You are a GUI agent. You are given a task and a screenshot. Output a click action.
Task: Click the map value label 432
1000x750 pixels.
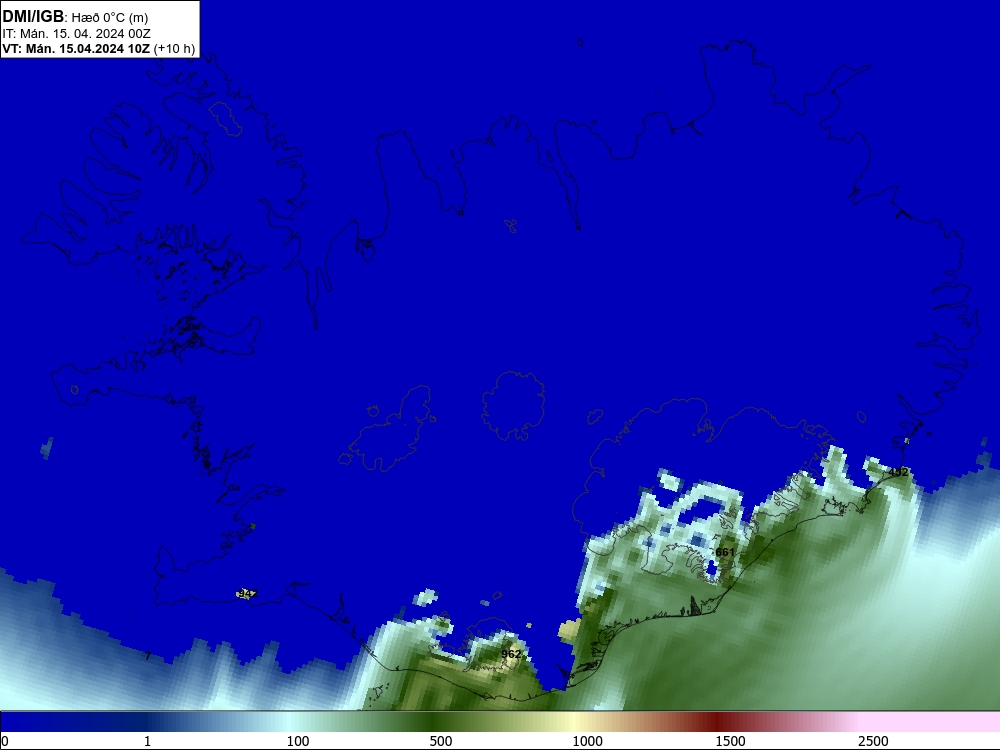899,472
